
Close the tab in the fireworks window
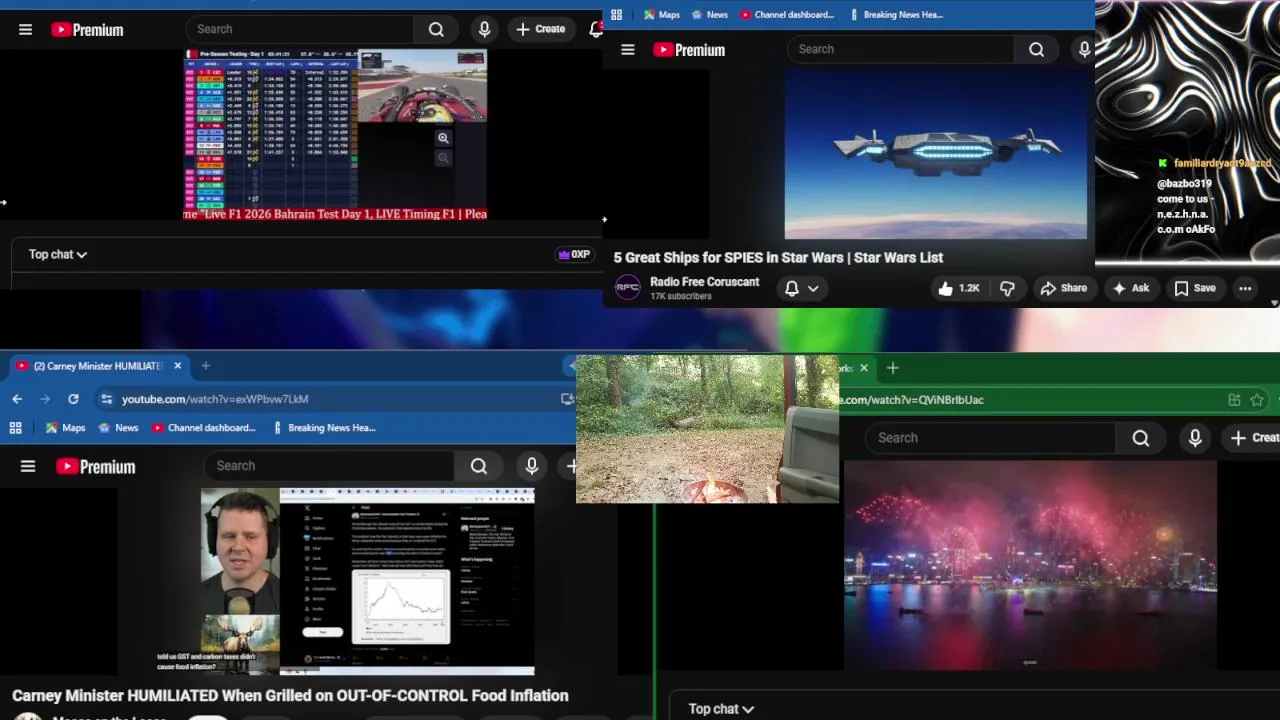(864, 368)
